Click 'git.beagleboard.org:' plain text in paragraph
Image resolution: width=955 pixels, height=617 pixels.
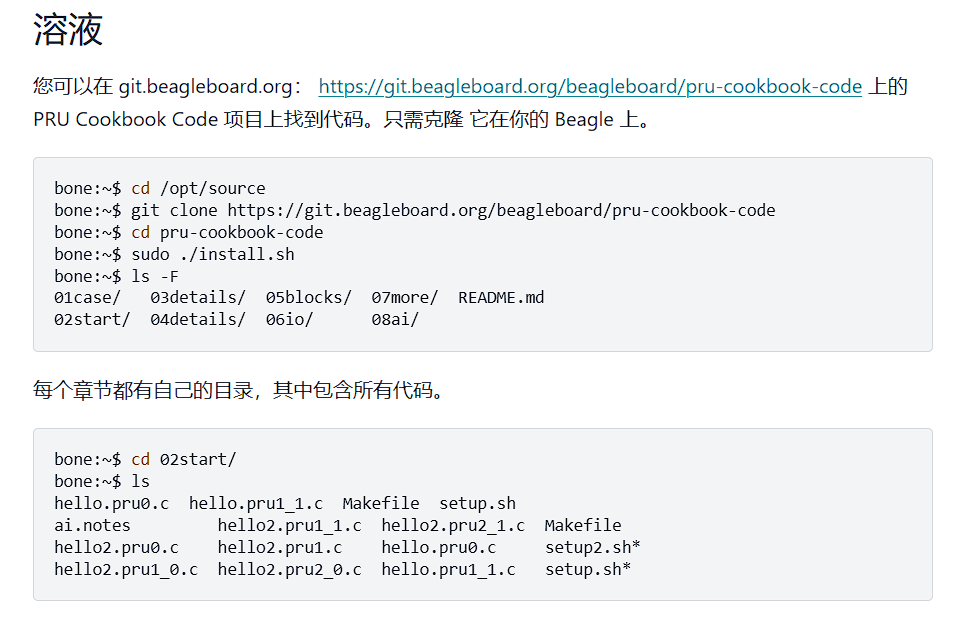coord(210,86)
